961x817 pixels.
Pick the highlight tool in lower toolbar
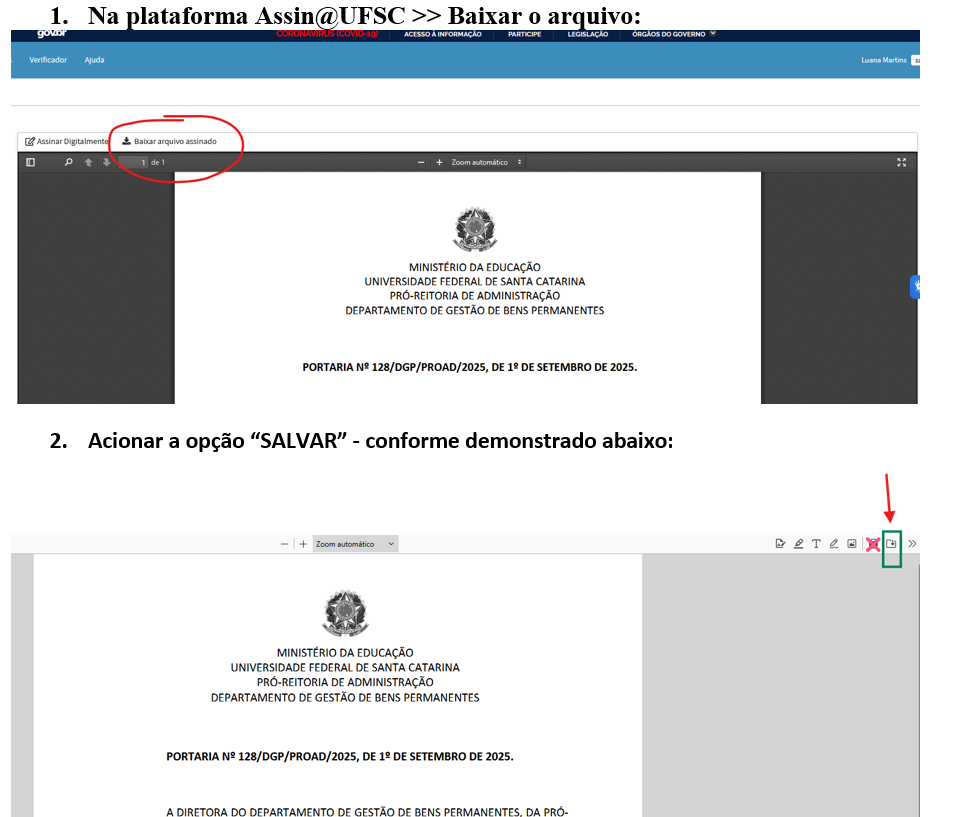pyautogui.click(x=798, y=544)
